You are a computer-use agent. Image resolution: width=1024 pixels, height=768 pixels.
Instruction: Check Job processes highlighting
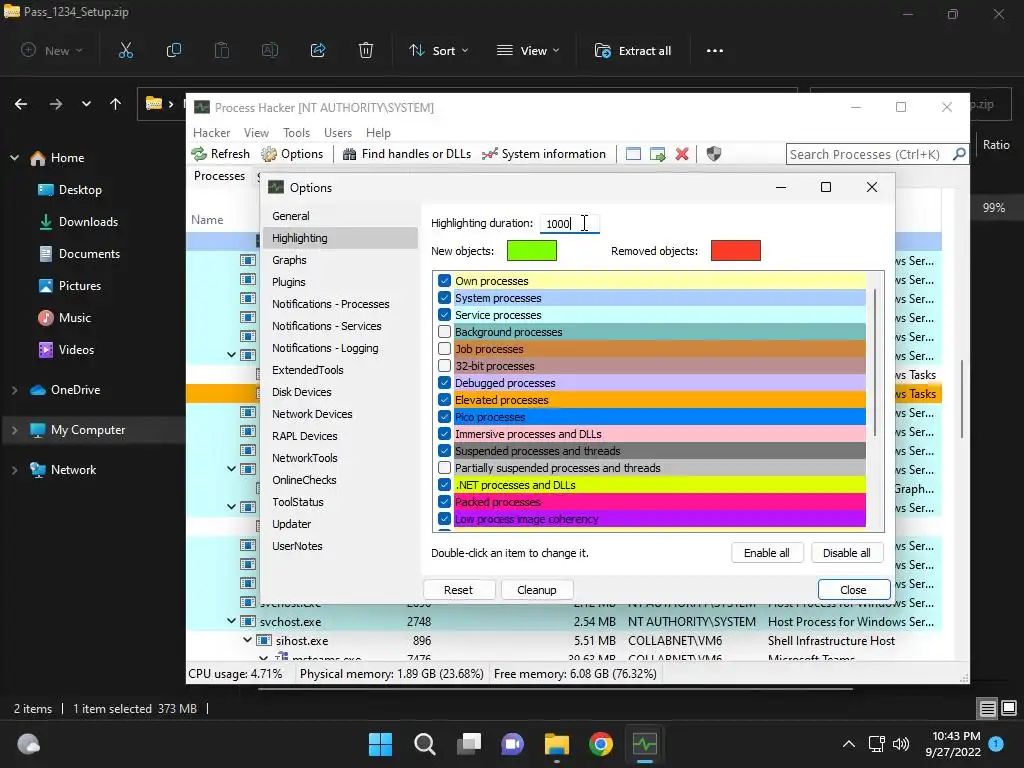tap(444, 349)
